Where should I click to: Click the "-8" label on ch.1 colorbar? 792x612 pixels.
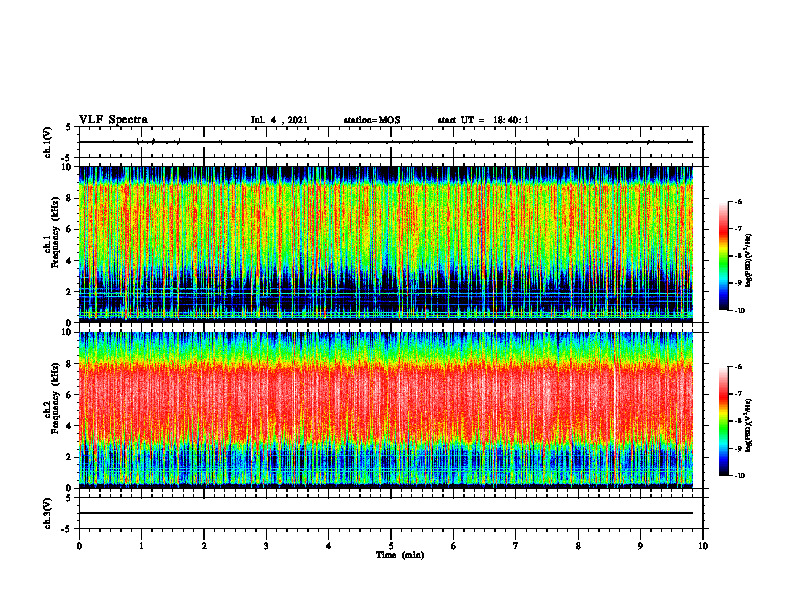[x=738, y=256]
